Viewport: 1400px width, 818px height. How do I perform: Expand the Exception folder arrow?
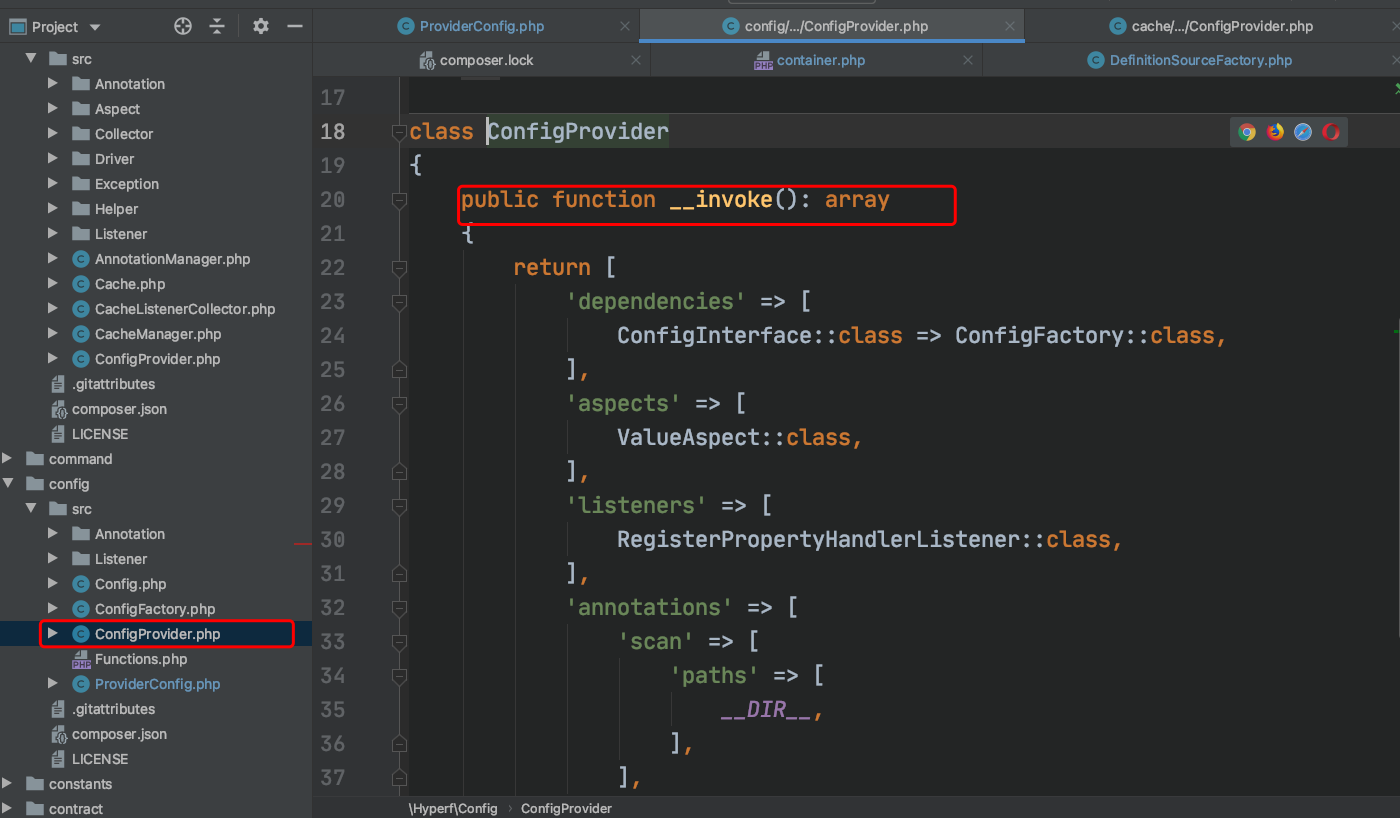tap(53, 184)
